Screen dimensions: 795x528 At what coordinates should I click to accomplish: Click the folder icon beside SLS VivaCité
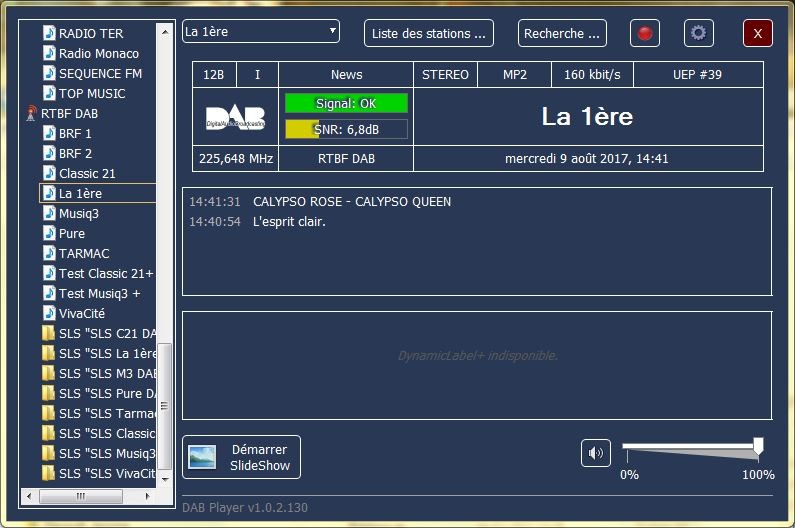click(x=48, y=474)
